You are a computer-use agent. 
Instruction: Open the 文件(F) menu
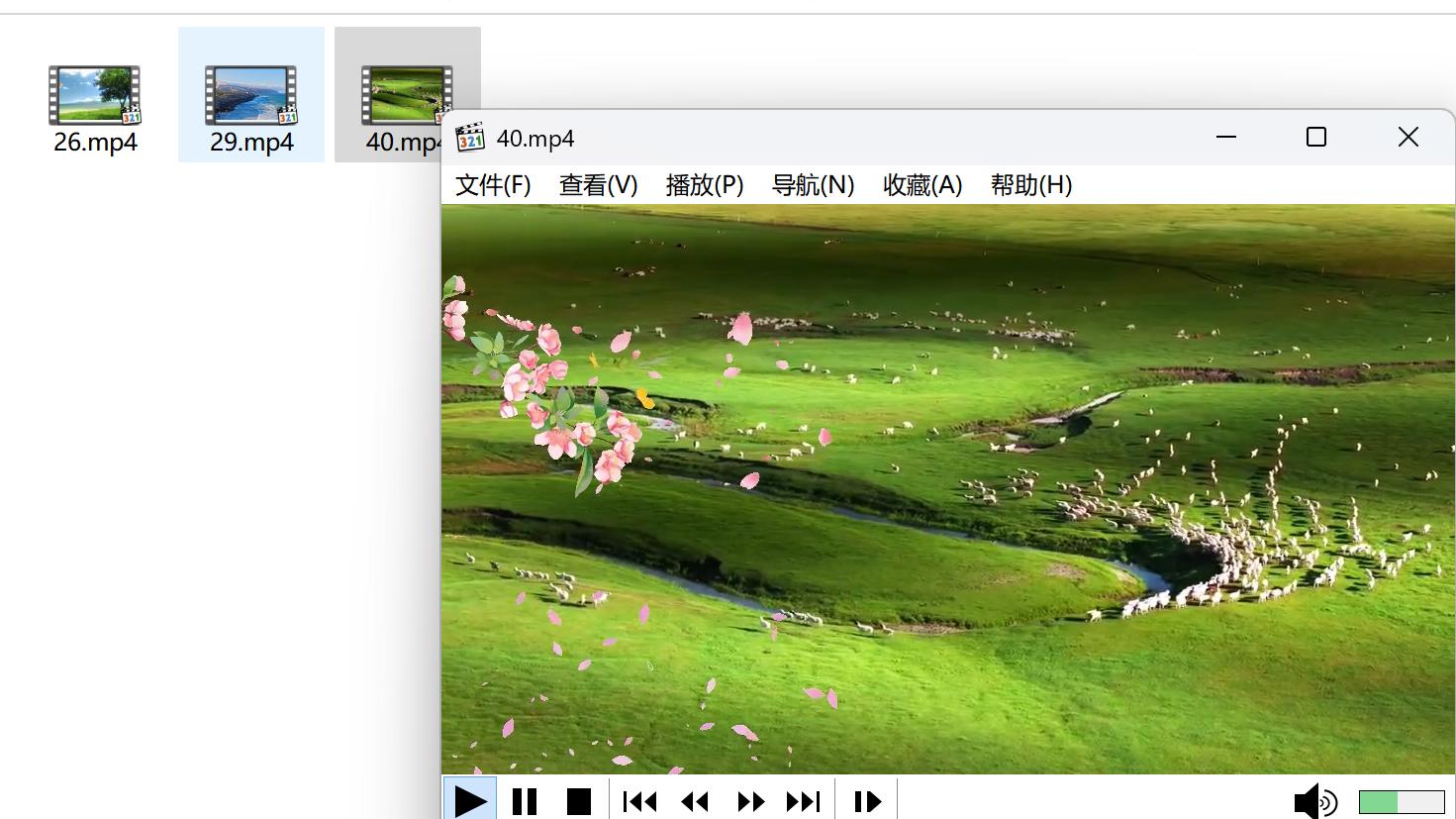tap(493, 185)
